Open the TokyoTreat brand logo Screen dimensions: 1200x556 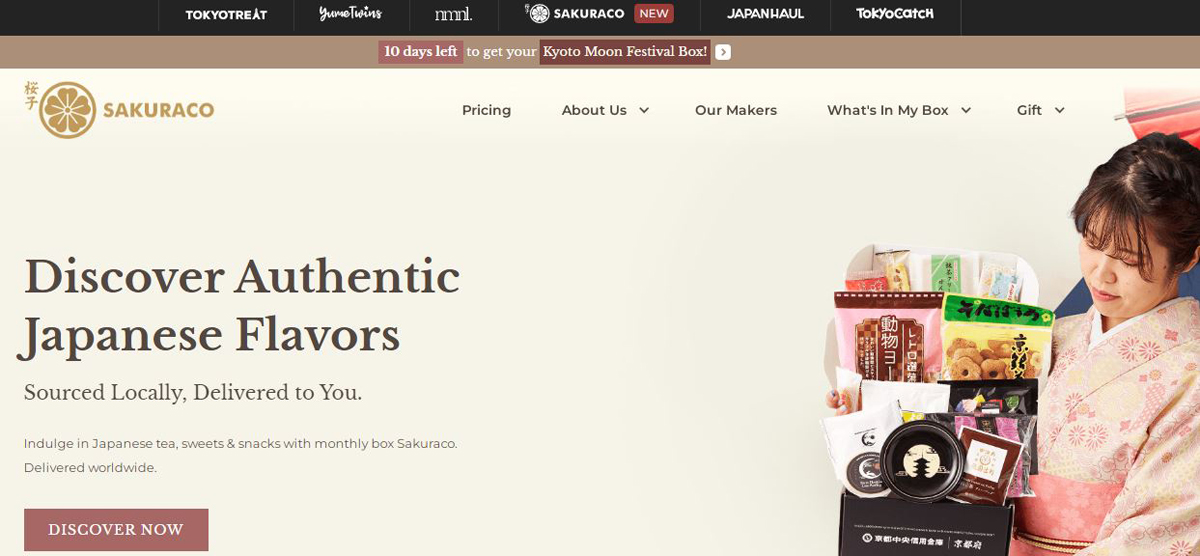tap(226, 14)
